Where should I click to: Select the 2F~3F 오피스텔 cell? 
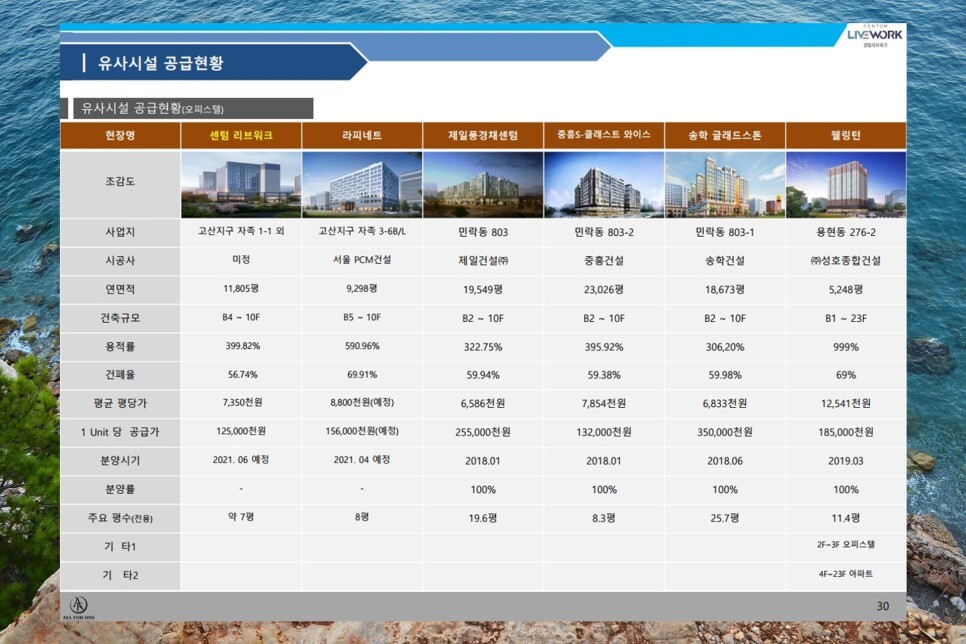pos(846,545)
